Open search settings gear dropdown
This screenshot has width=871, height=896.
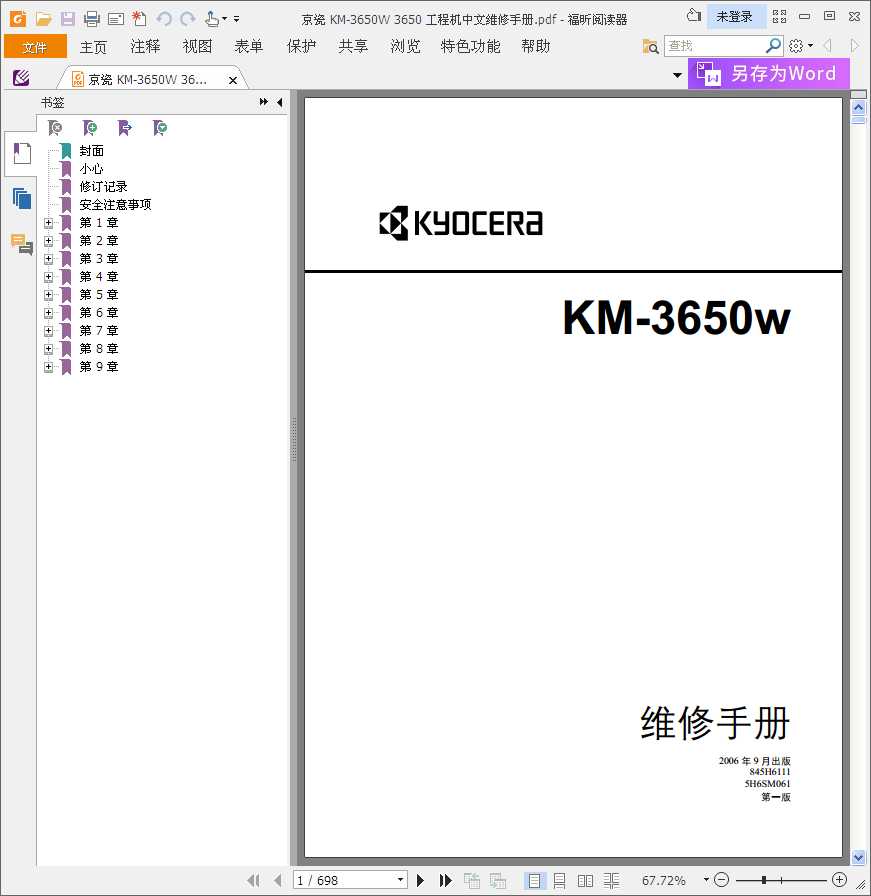[x=801, y=46]
